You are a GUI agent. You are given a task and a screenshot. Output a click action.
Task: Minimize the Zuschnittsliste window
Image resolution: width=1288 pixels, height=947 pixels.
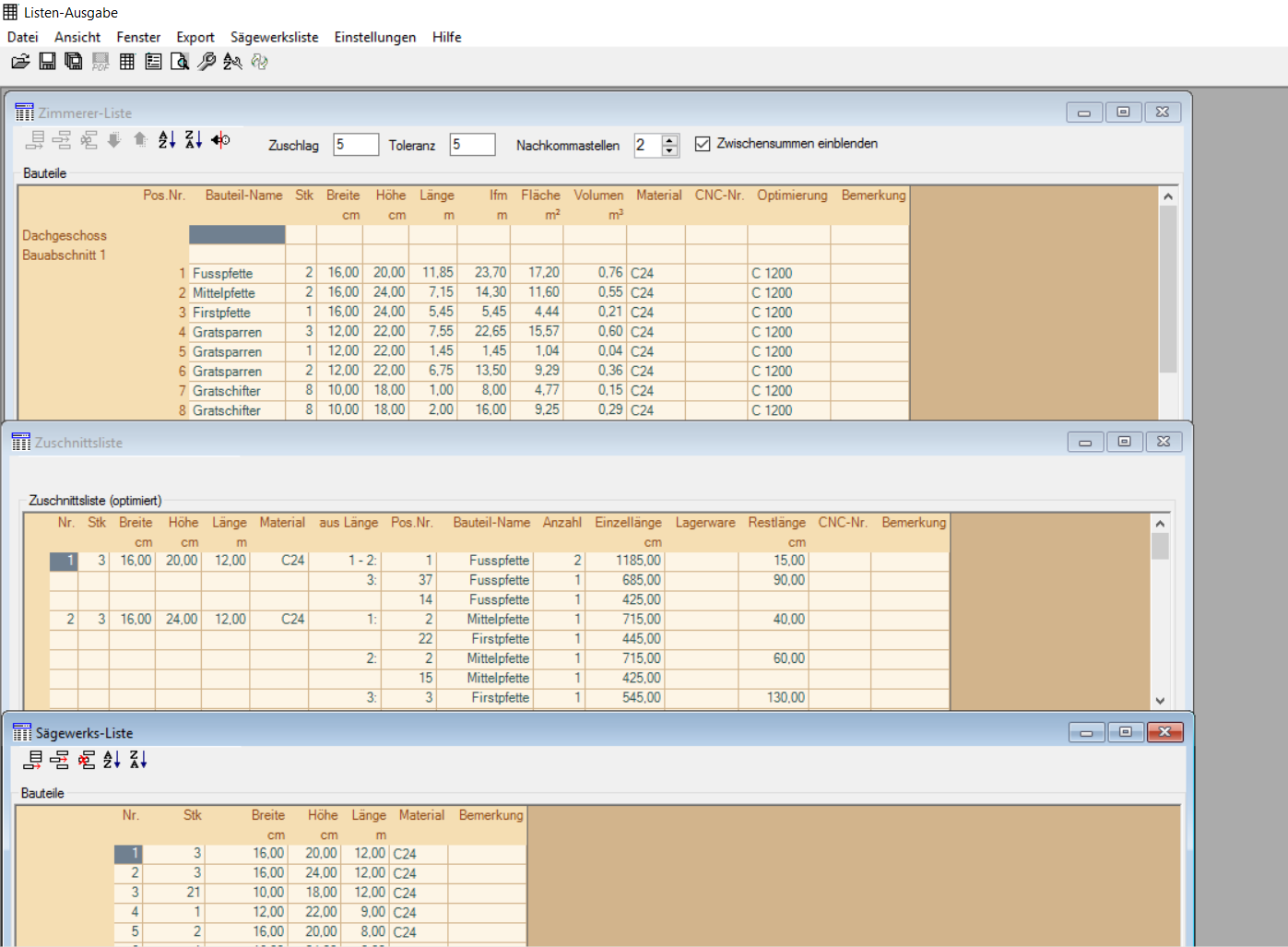click(x=1085, y=442)
